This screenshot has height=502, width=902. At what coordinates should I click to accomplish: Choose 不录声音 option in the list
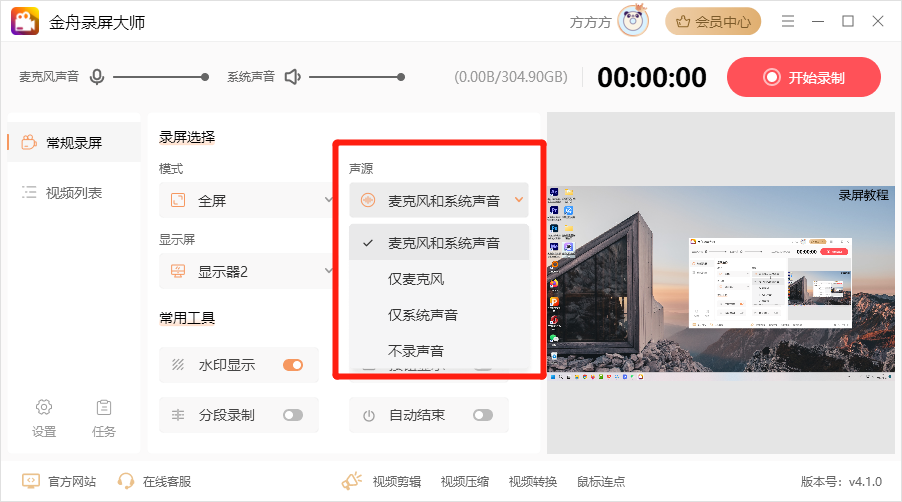pyautogui.click(x=416, y=351)
